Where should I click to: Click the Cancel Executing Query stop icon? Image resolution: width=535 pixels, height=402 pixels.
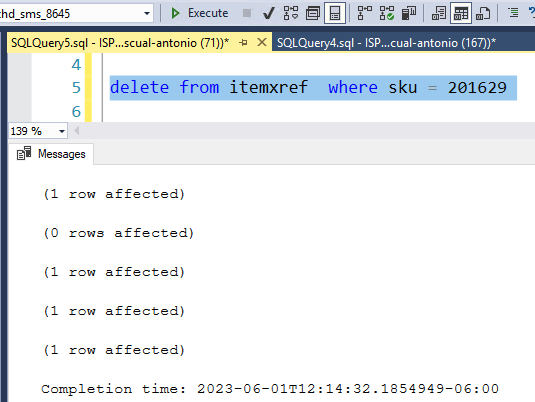pyautogui.click(x=247, y=13)
